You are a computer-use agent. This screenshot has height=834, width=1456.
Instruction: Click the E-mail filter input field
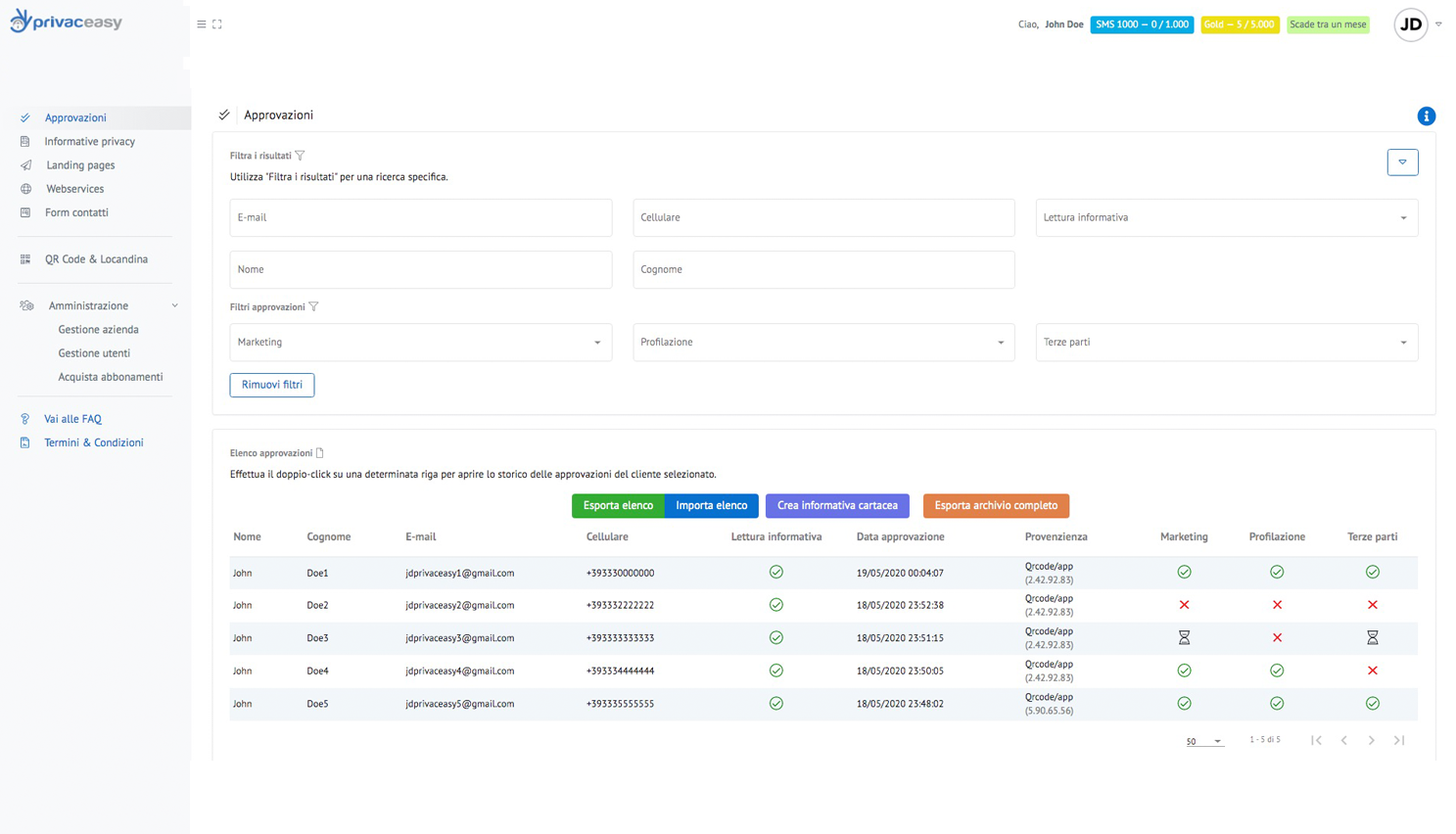(x=420, y=217)
